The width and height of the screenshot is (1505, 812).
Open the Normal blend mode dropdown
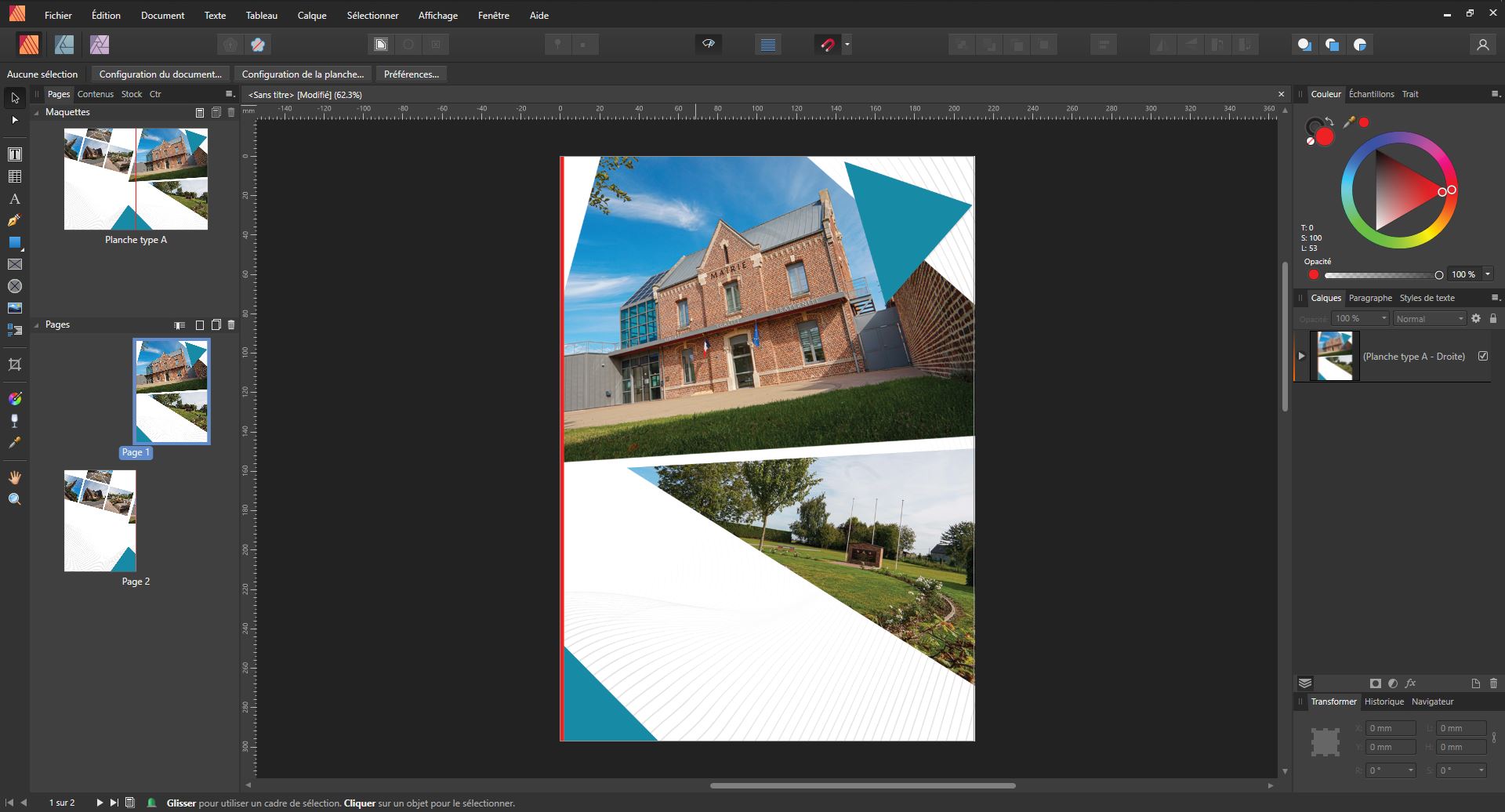[1430, 318]
